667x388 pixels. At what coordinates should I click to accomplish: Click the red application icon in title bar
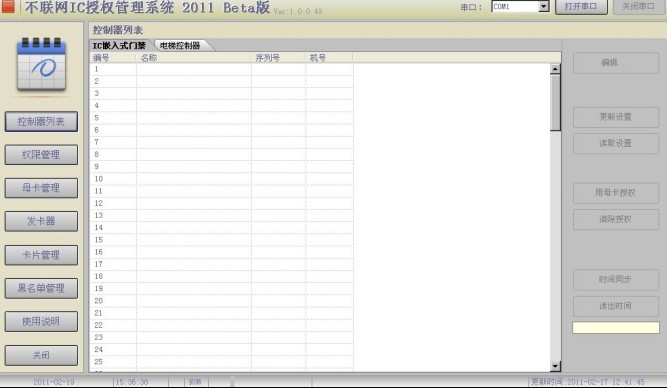click(x=7, y=6)
